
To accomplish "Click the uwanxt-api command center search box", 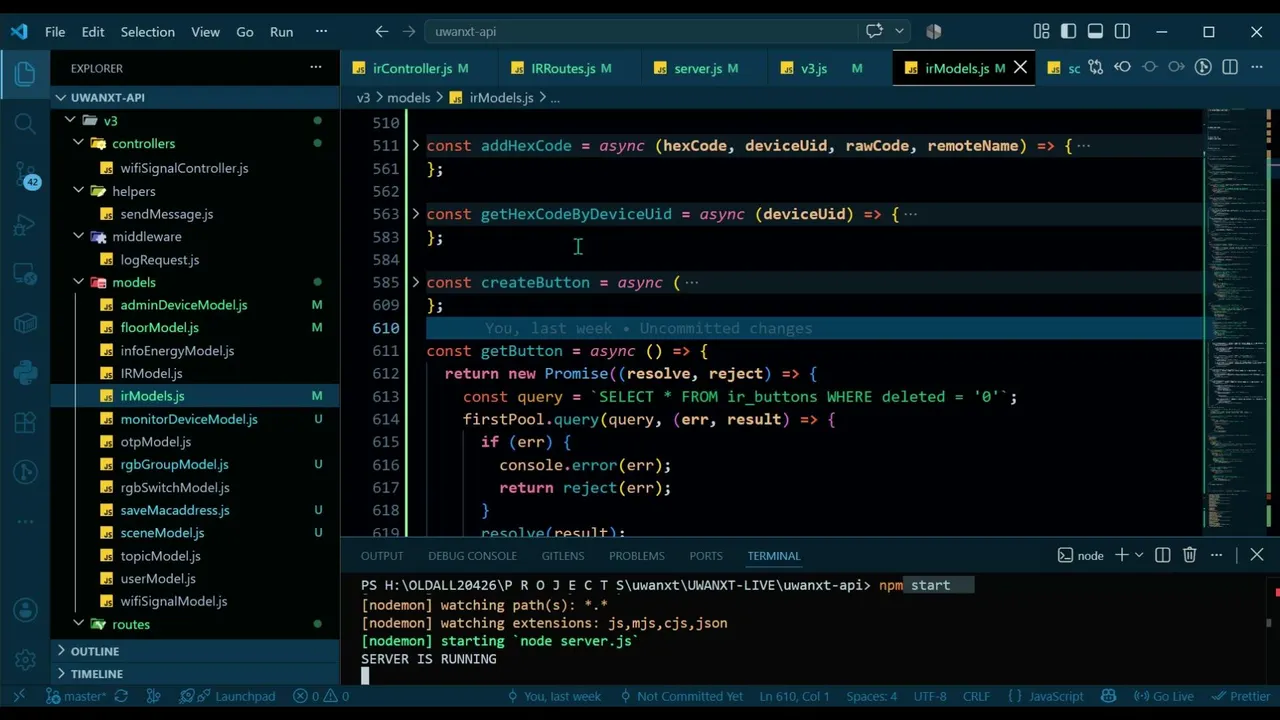I will pyautogui.click(x=640, y=31).
